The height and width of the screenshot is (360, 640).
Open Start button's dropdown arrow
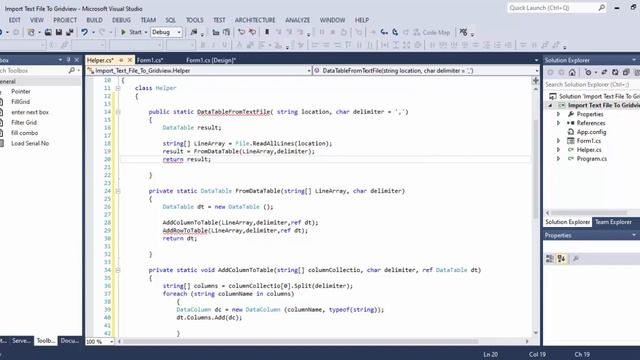(146, 32)
